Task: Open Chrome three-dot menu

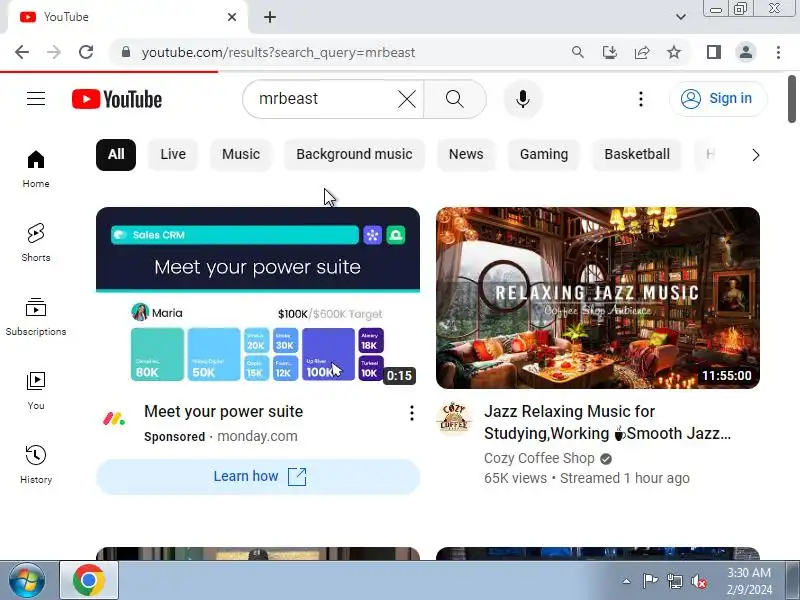Action: point(778,52)
